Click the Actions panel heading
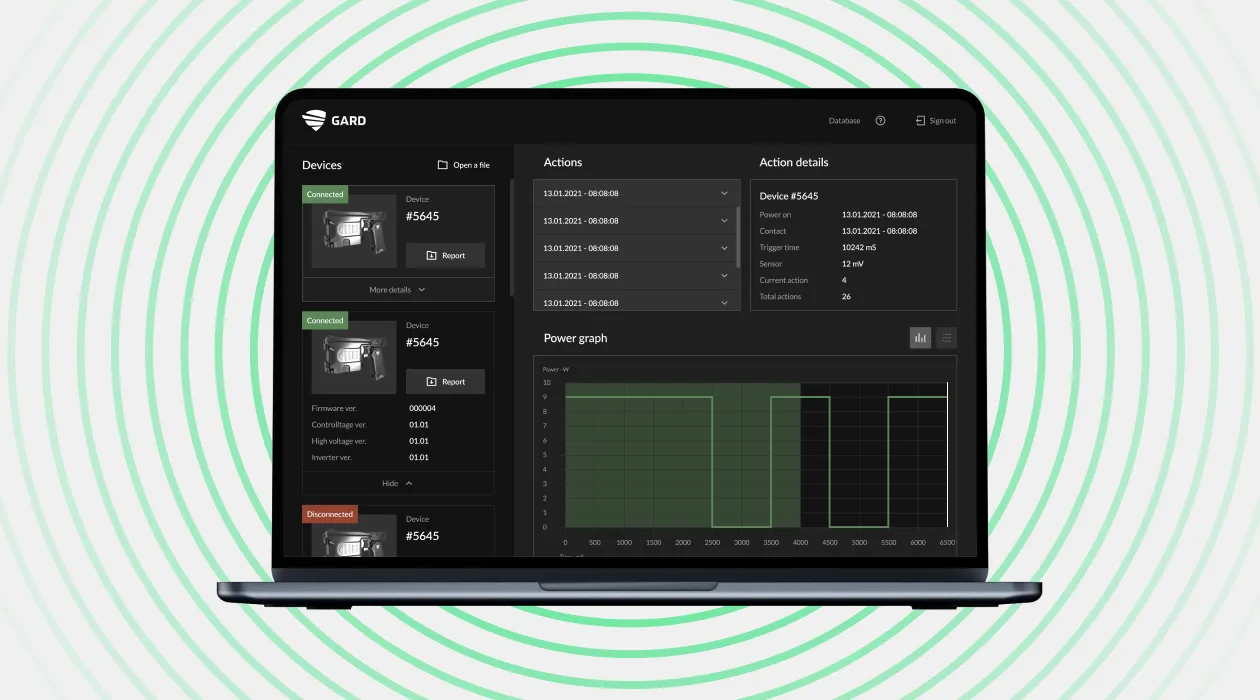 [x=563, y=162]
